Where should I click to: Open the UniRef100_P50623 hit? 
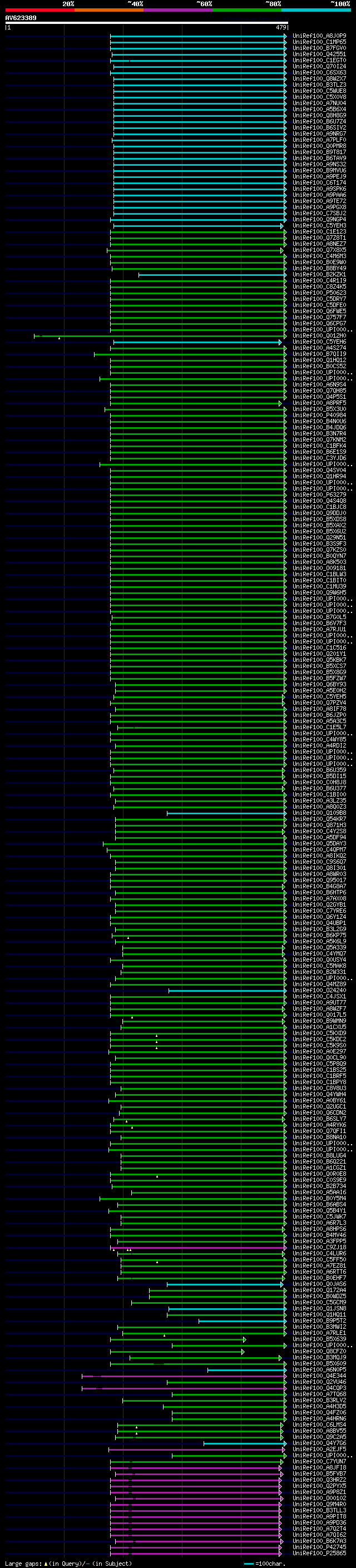(319, 293)
